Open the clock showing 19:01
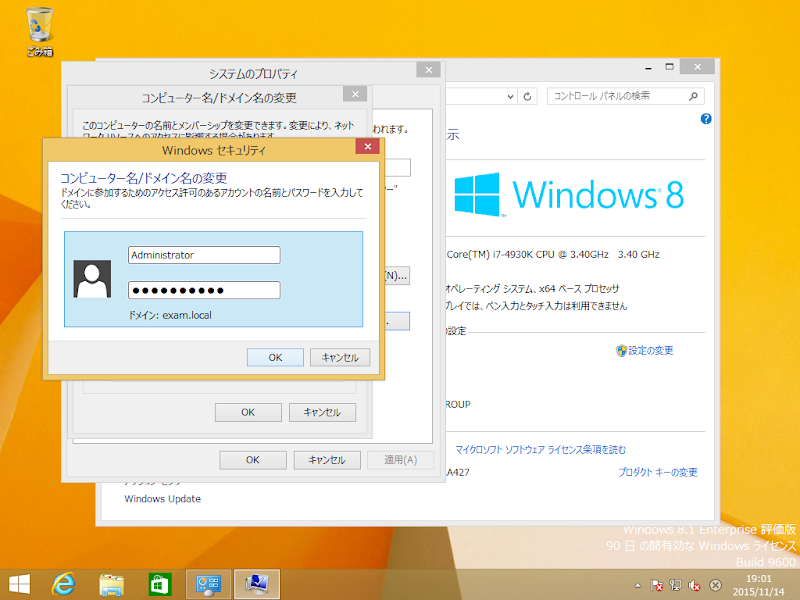Screen dimensions: 800x600 pos(759,579)
